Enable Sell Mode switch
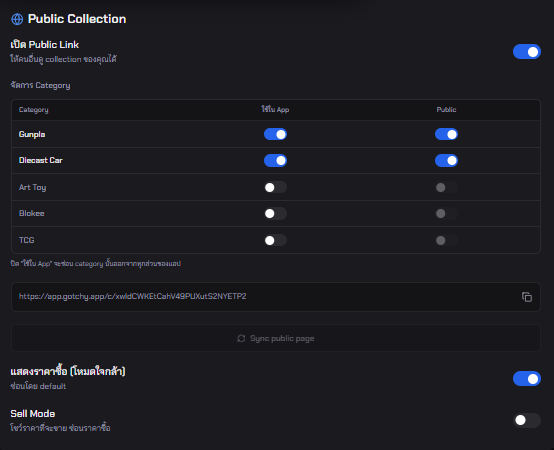Image resolution: width=554 pixels, height=450 pixels. [x=527, y=420]
